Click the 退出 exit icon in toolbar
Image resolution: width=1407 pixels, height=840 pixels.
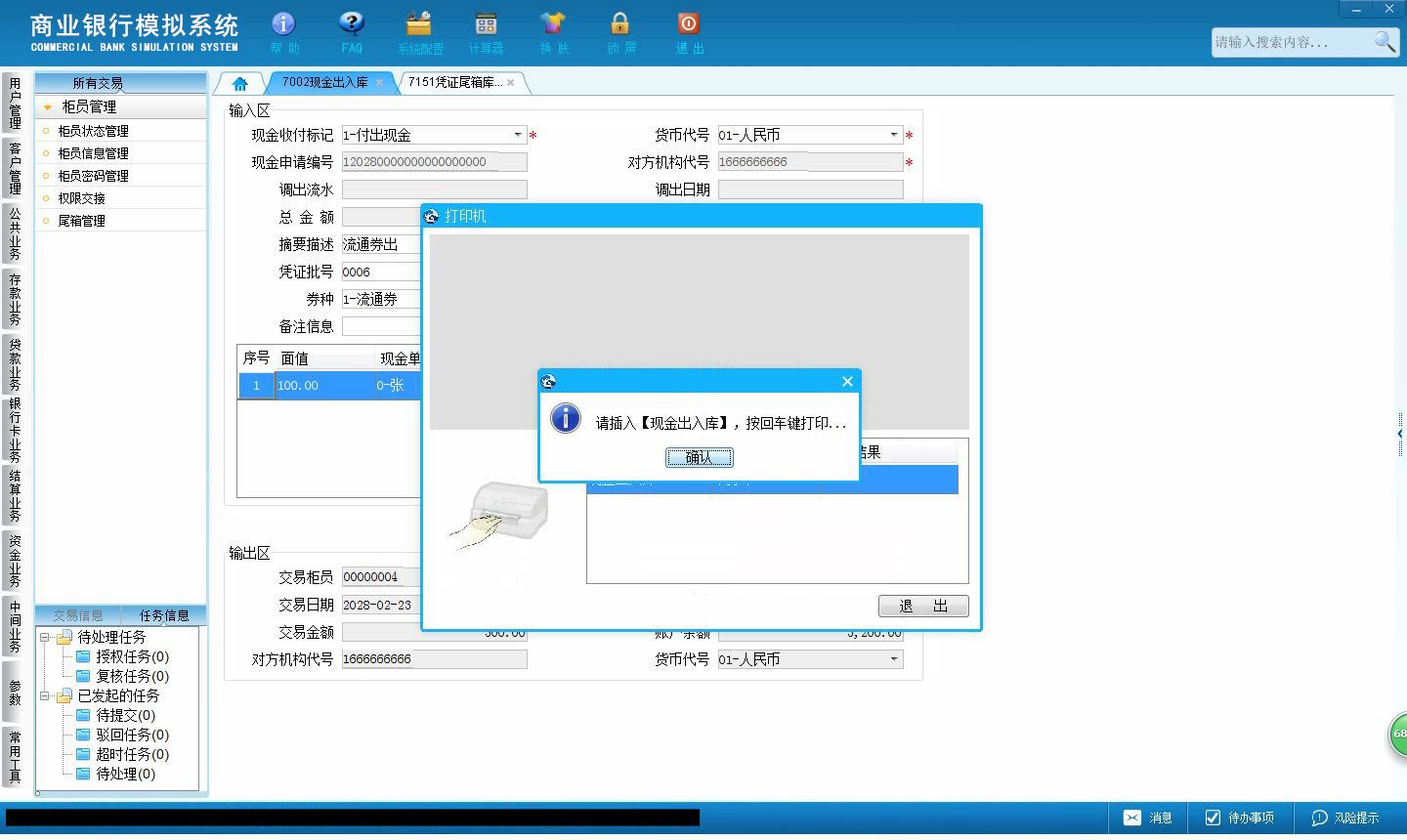click(688, 23)
